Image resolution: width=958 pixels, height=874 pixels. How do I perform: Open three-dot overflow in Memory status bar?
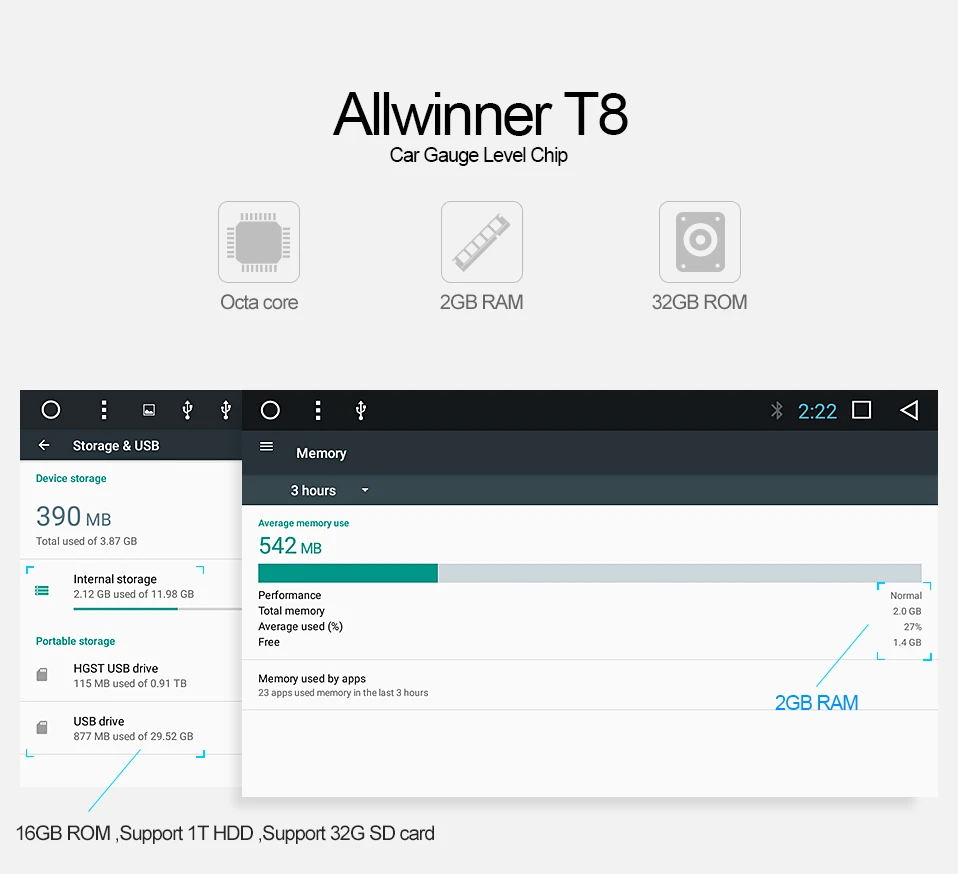318,410
